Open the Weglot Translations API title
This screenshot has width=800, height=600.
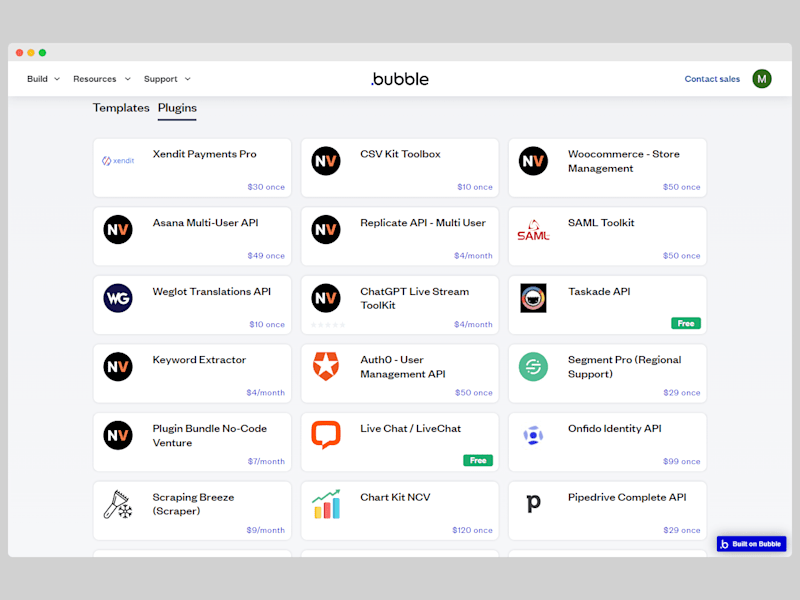point(211,291)
